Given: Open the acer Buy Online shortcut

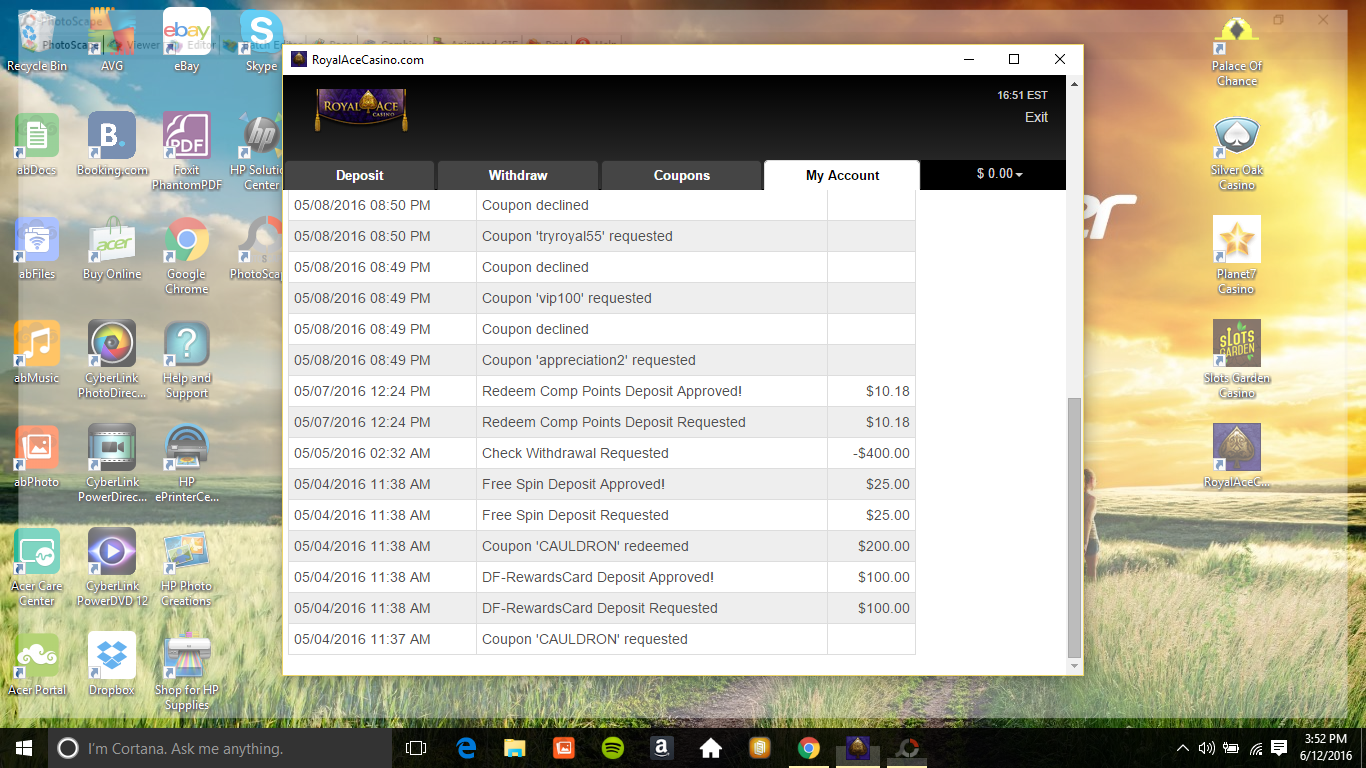Looking at the screenshot, I should 112,249.
